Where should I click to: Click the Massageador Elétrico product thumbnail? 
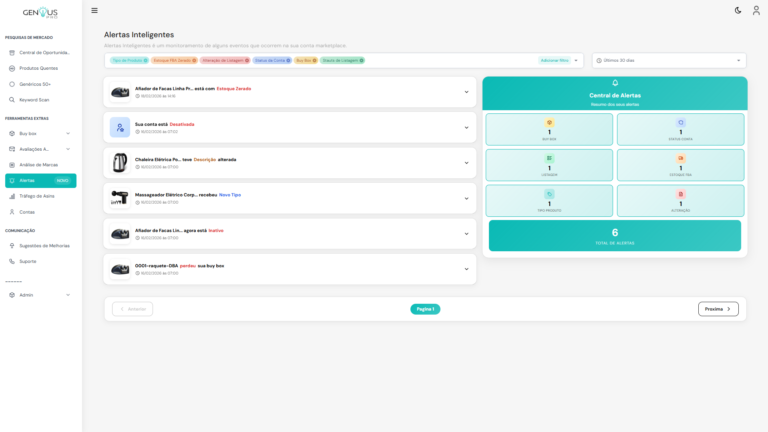pyautogui.click(x=120, y=198)
